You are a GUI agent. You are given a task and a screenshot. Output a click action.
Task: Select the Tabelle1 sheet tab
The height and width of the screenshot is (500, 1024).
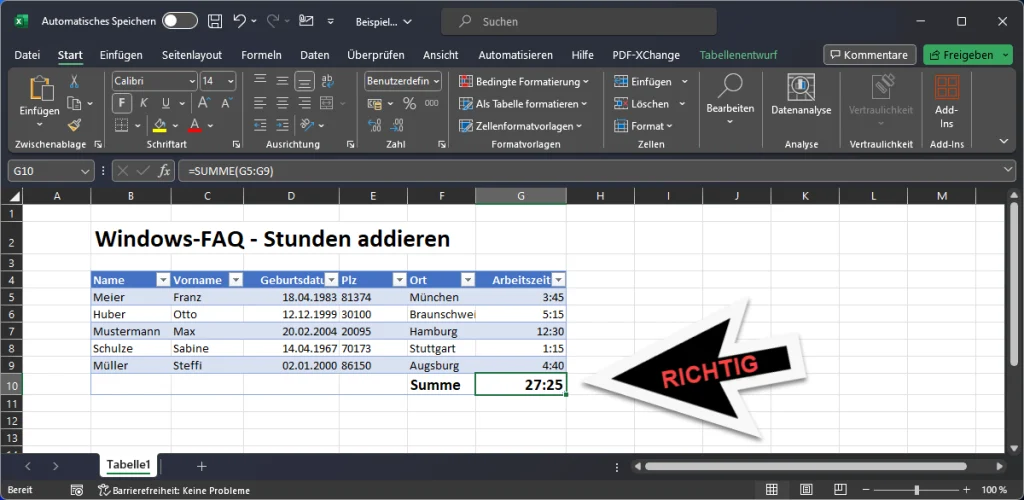click(x=129, y=465)
